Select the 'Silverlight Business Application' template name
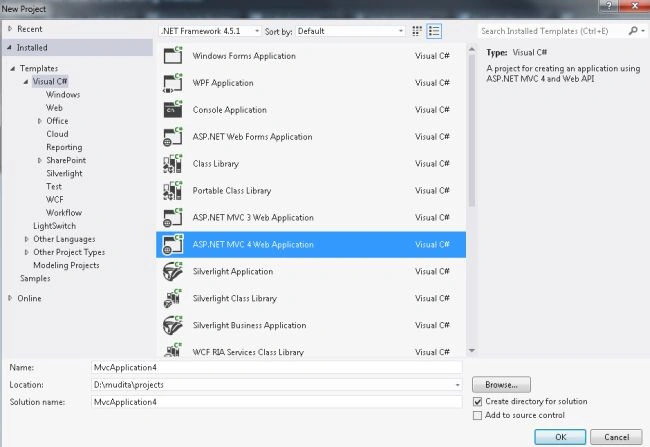The height and width of the screenshot is (447, 650). (249, 326)
